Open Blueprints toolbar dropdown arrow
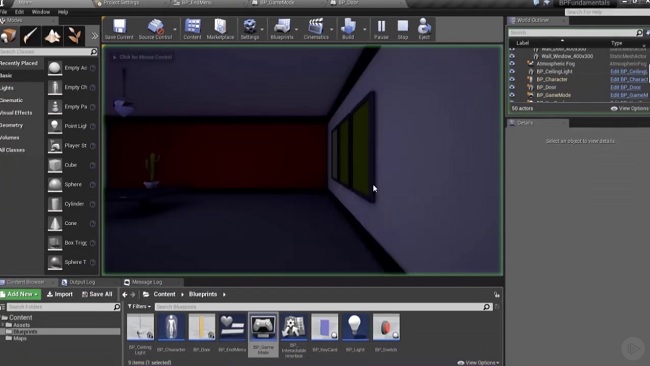Screen dimensions: 650x366 296,29
